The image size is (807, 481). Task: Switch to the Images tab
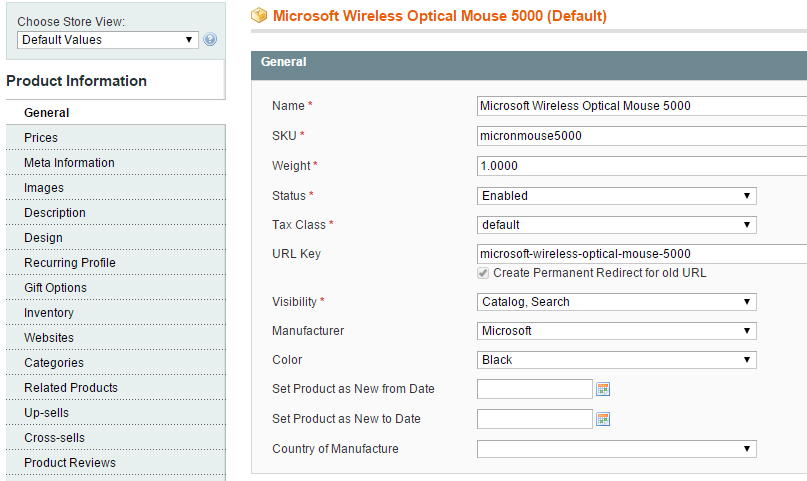(116, 188)
